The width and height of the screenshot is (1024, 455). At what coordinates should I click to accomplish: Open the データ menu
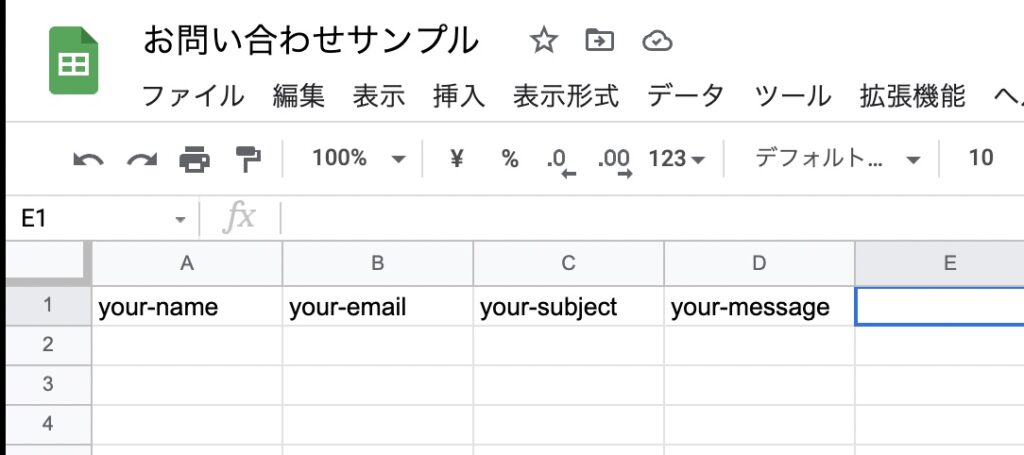click(685, 96)
